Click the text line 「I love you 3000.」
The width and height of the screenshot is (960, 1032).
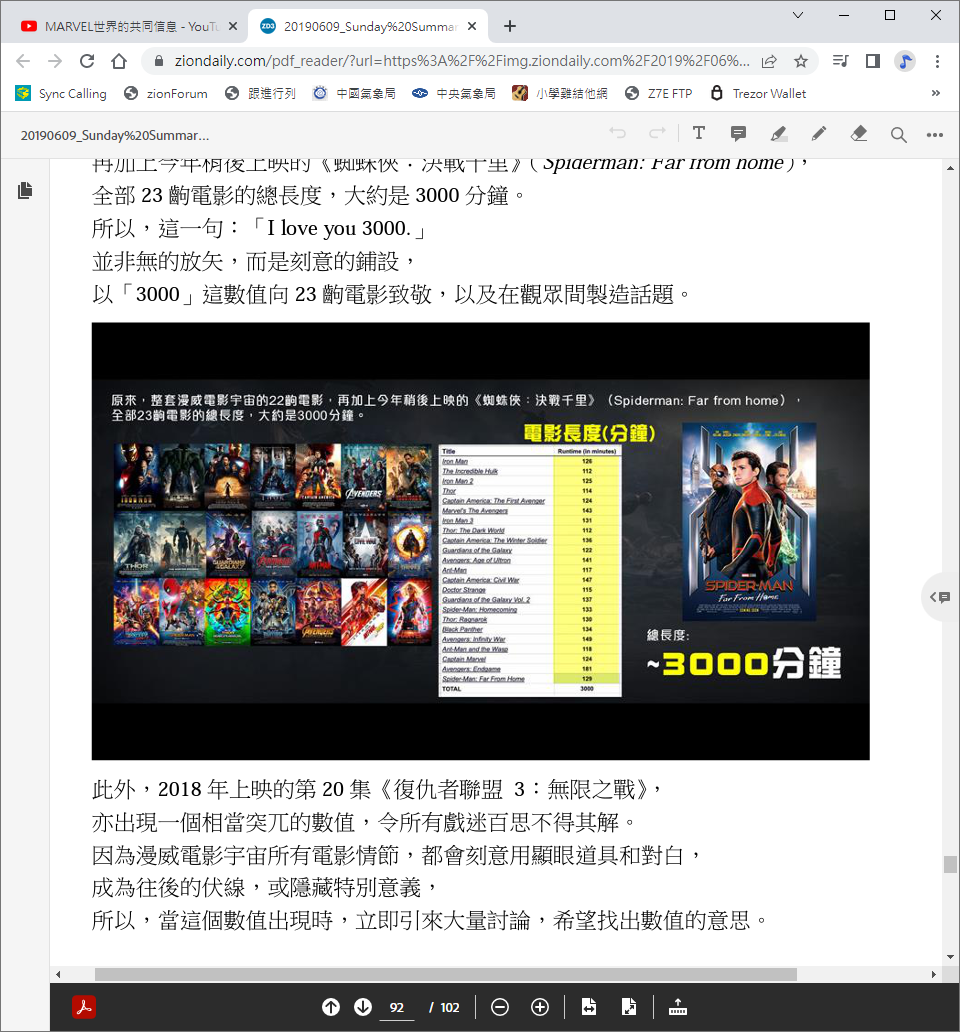coord(339,228)
